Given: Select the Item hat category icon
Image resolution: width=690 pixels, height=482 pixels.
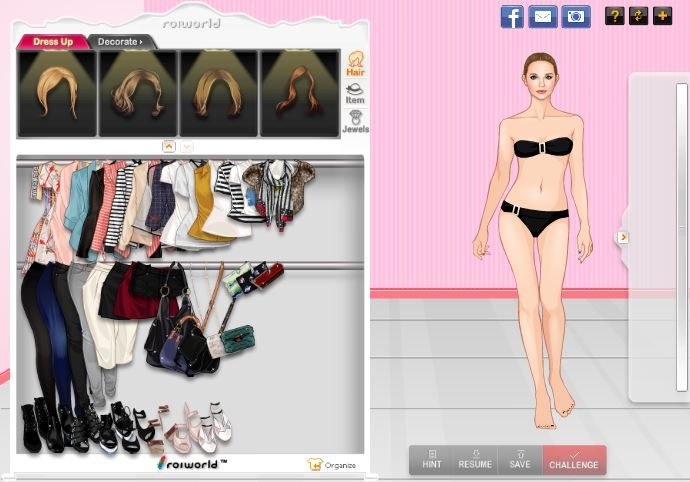Looking at the screenshot, I should 355,92.
